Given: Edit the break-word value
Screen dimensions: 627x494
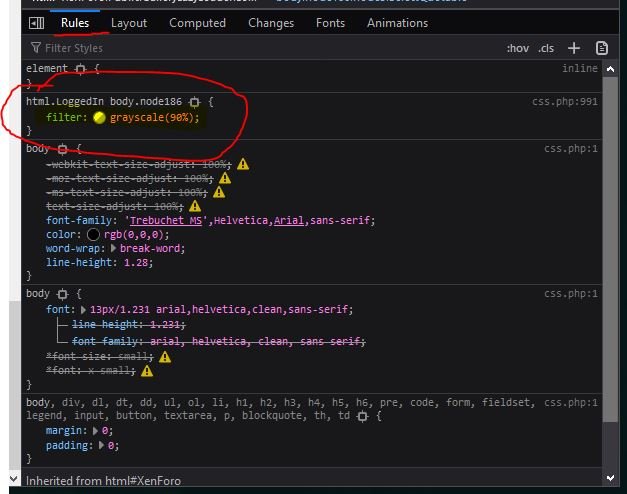Looking at the screenshot, I should pos(150,249).
